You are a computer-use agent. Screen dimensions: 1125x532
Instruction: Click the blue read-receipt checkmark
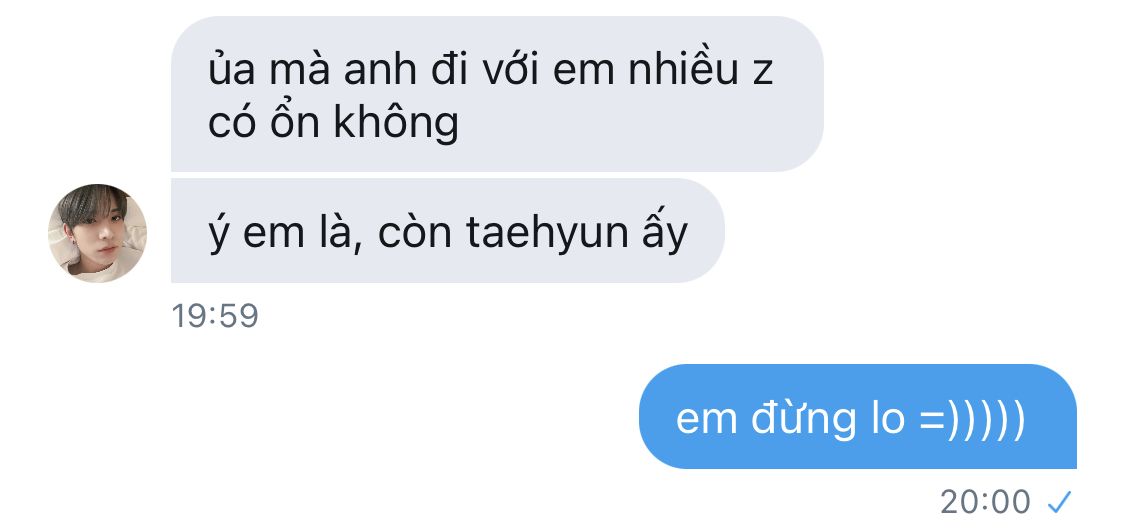click(x=1059, y=503)
